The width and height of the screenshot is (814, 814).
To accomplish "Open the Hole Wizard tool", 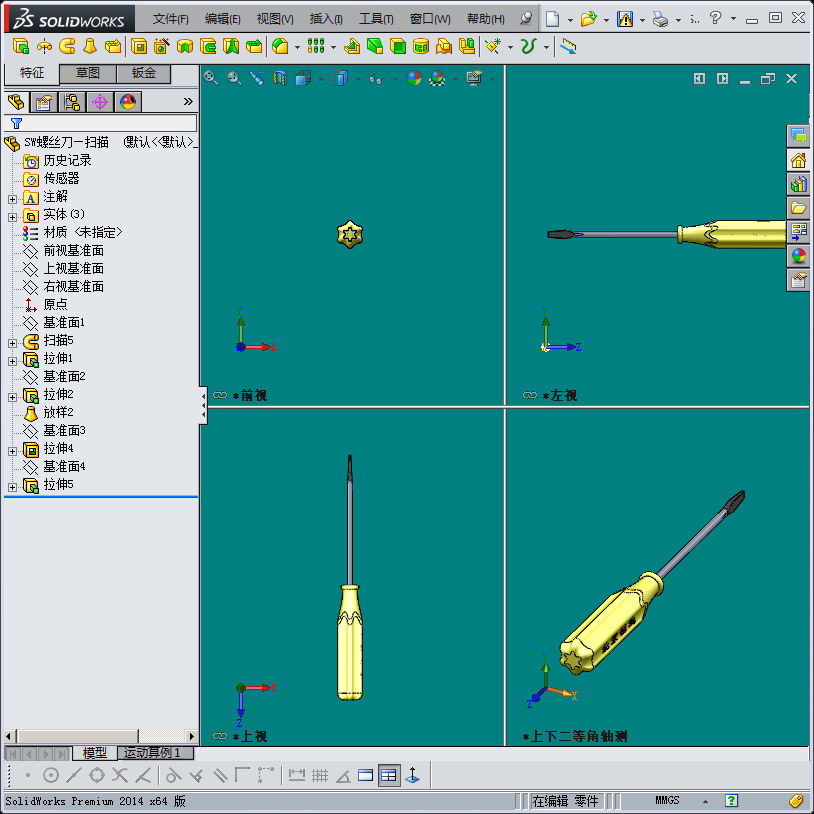I will tap(161, 47).
